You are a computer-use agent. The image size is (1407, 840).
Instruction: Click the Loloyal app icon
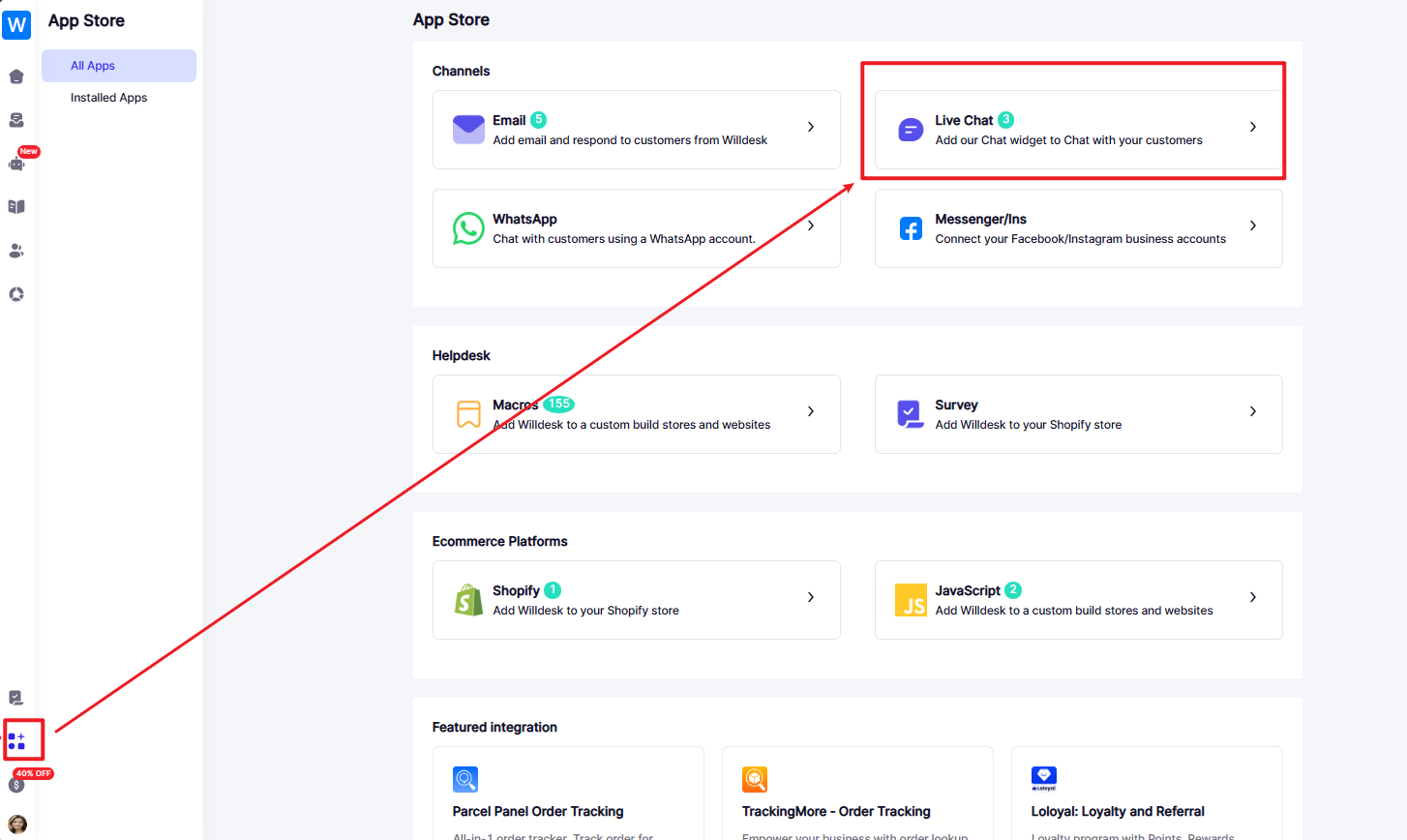click(1044, 779)
